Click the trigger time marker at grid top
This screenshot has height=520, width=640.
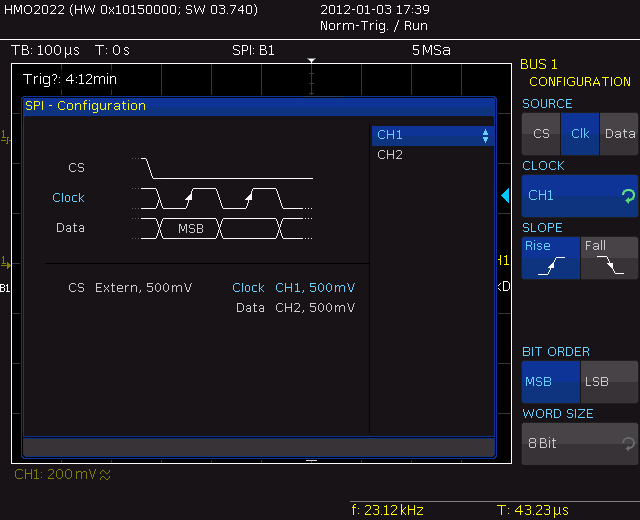pos(311,60)
